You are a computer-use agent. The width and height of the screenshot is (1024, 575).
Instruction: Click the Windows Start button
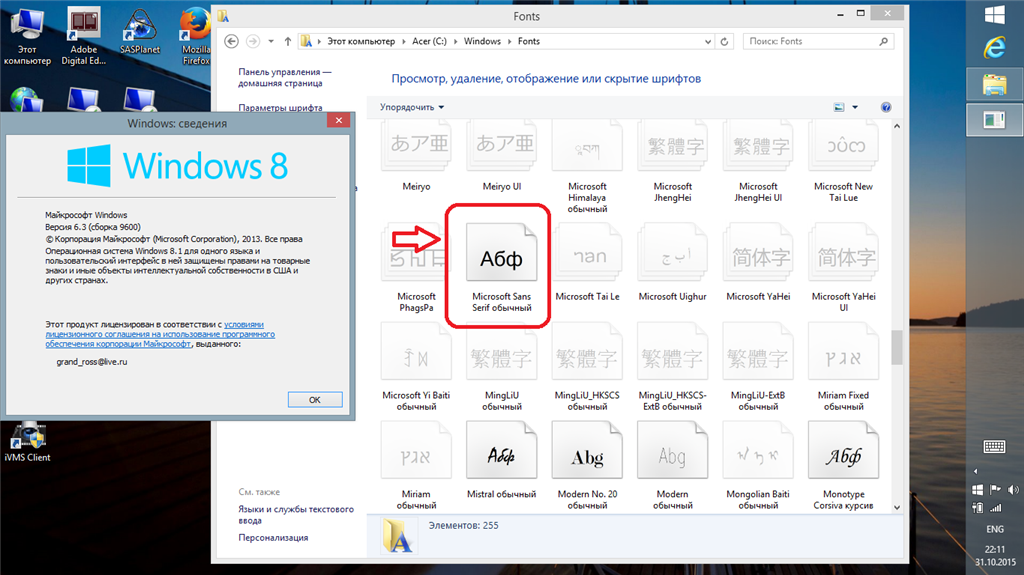[995, 14]
